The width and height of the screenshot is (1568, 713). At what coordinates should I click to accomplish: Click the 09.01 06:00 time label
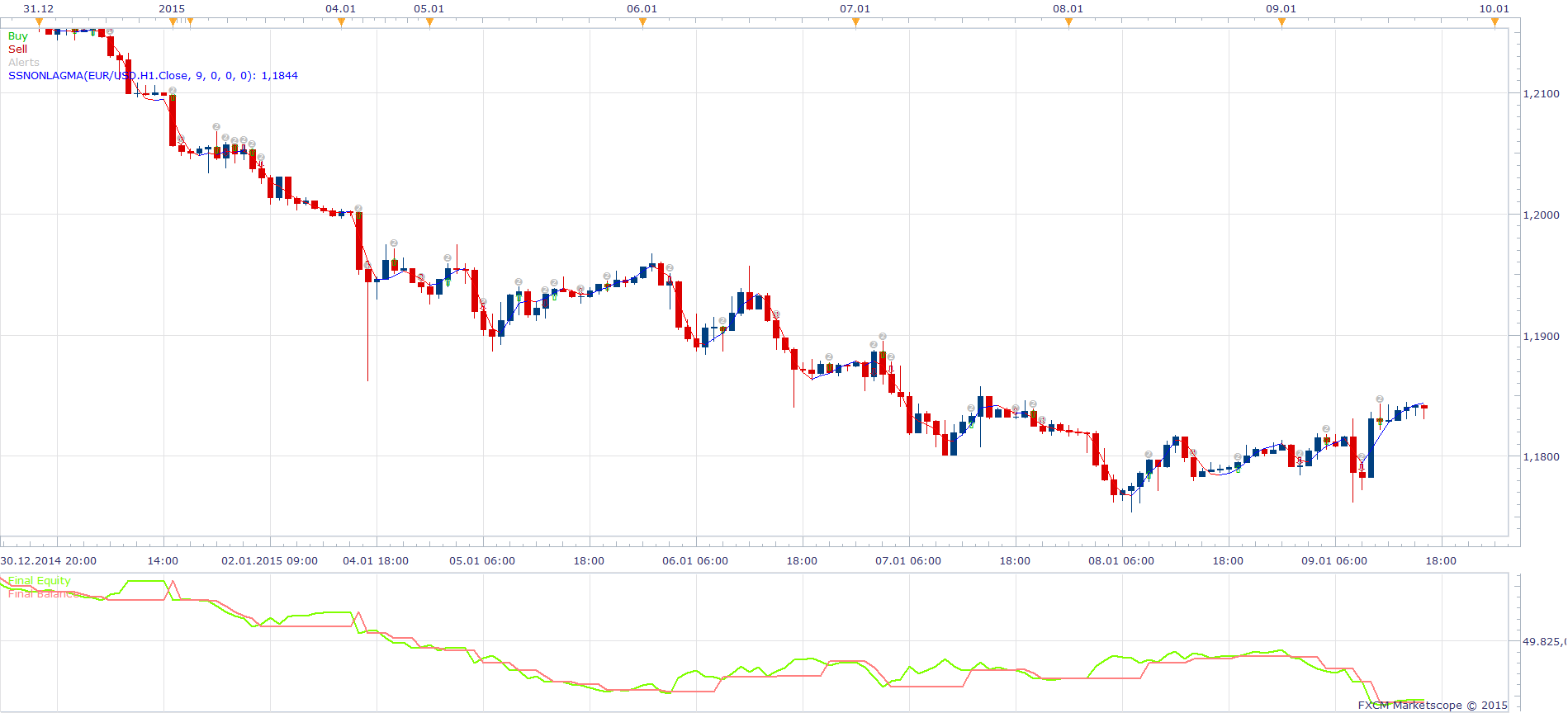pos(1334,561)
